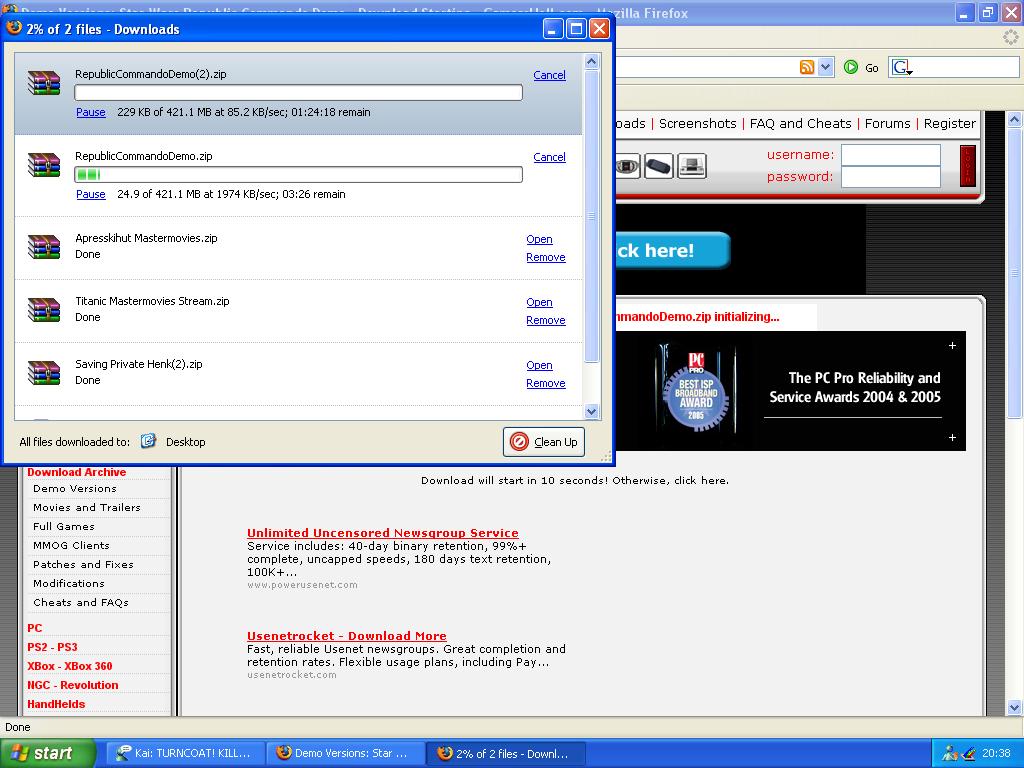Click the Apresskihut Mastermovies.zip archive icon
The height and width of the screenshot is (768, 1024).
click(x=44, y=246)
